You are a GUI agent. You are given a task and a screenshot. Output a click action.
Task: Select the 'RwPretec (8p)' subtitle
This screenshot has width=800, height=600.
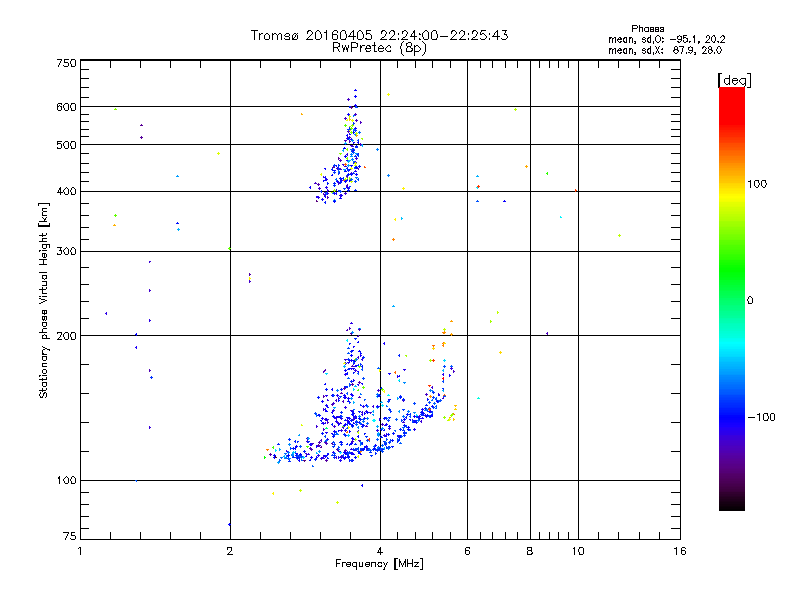click(x=380, y=48)
